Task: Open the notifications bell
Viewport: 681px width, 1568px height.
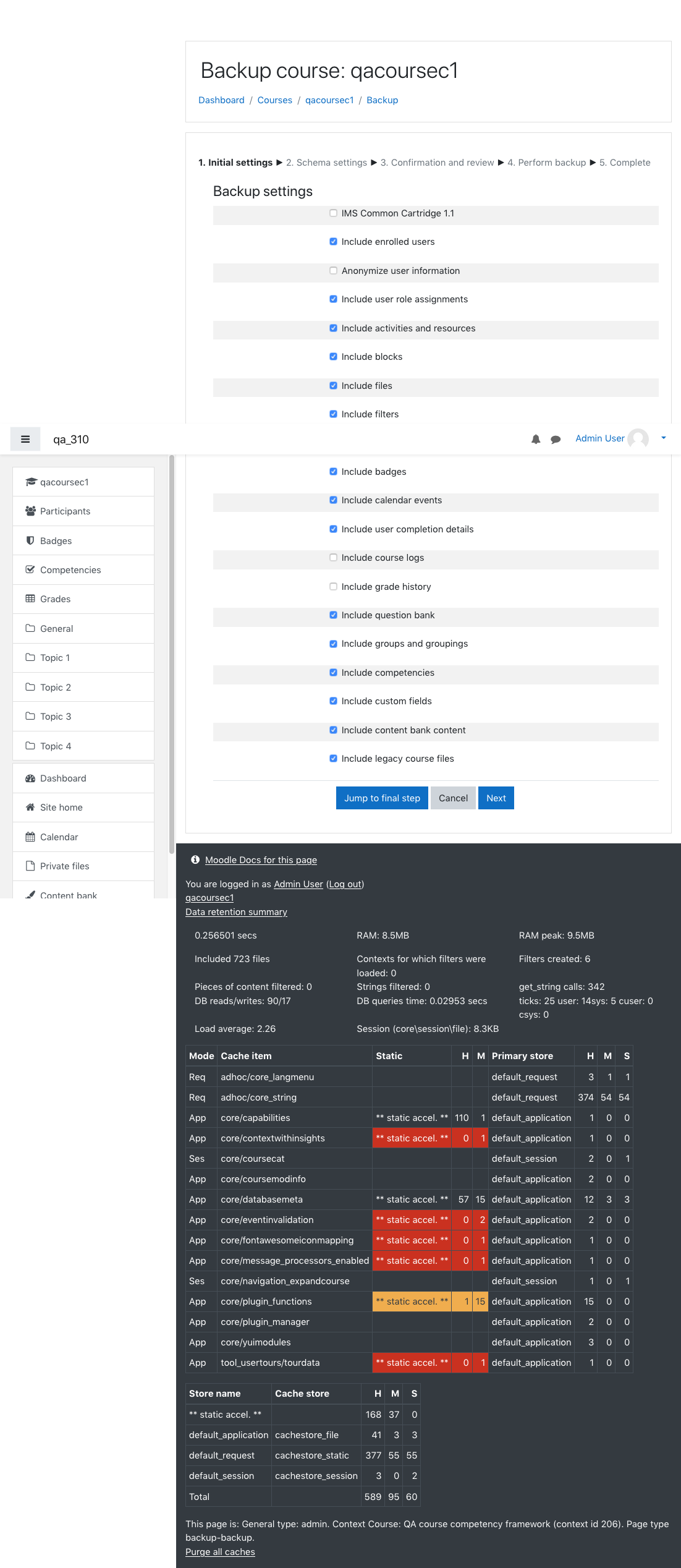Action: (x=536, y=439)
